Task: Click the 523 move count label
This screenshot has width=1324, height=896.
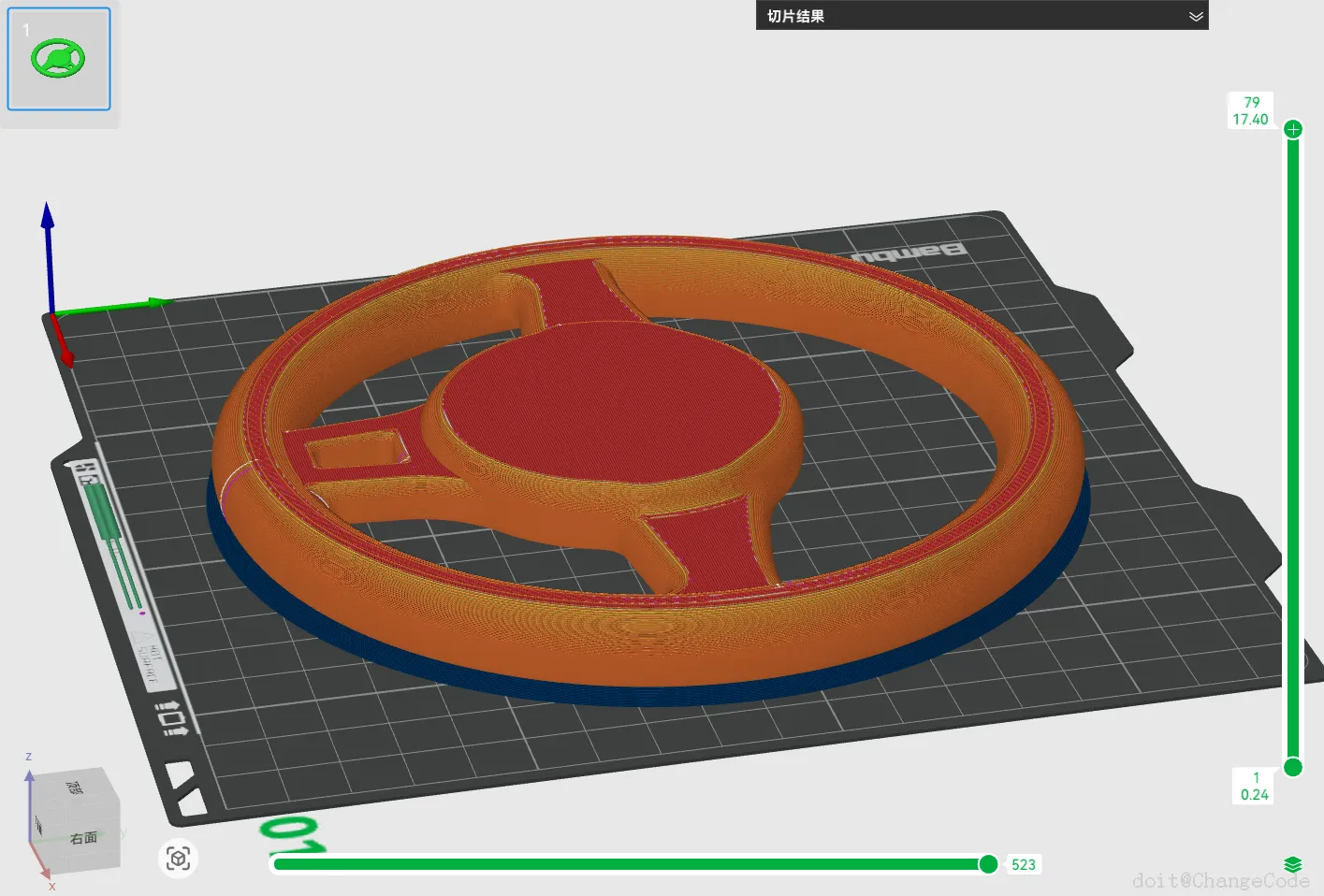Action: (1024, 864)
